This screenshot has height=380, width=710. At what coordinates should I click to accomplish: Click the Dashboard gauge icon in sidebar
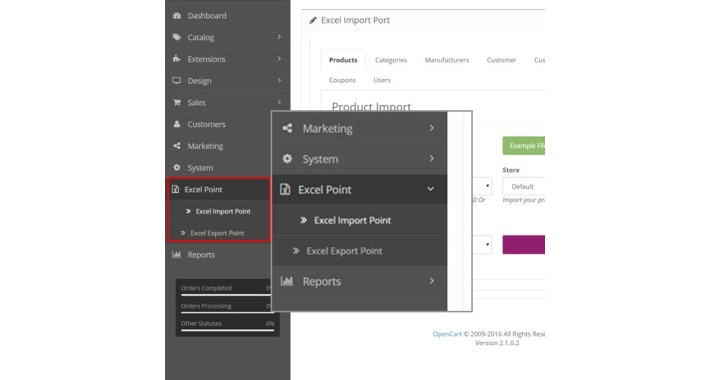point(177,16)
